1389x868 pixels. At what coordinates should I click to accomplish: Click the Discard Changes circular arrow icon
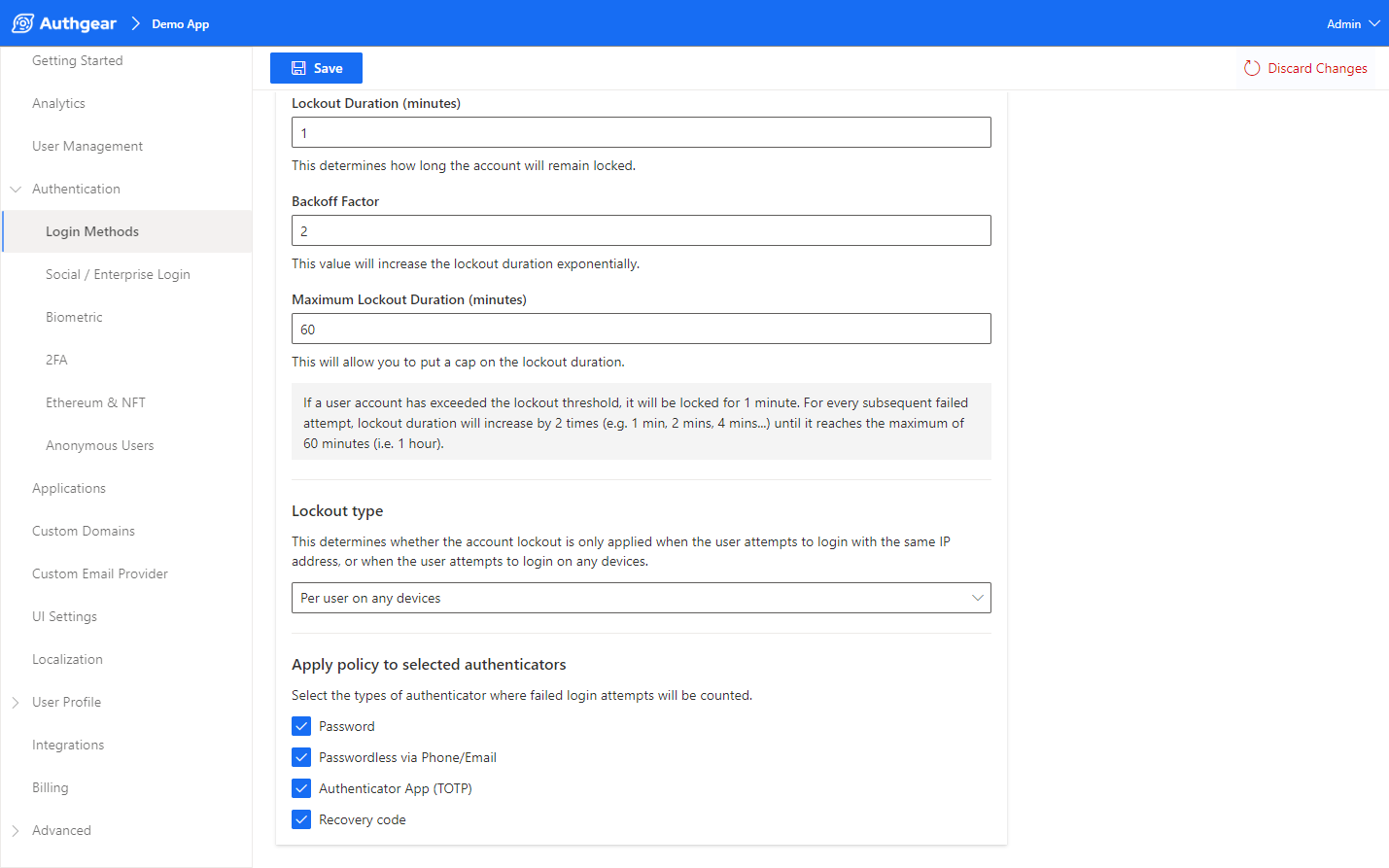point(1252,68)
